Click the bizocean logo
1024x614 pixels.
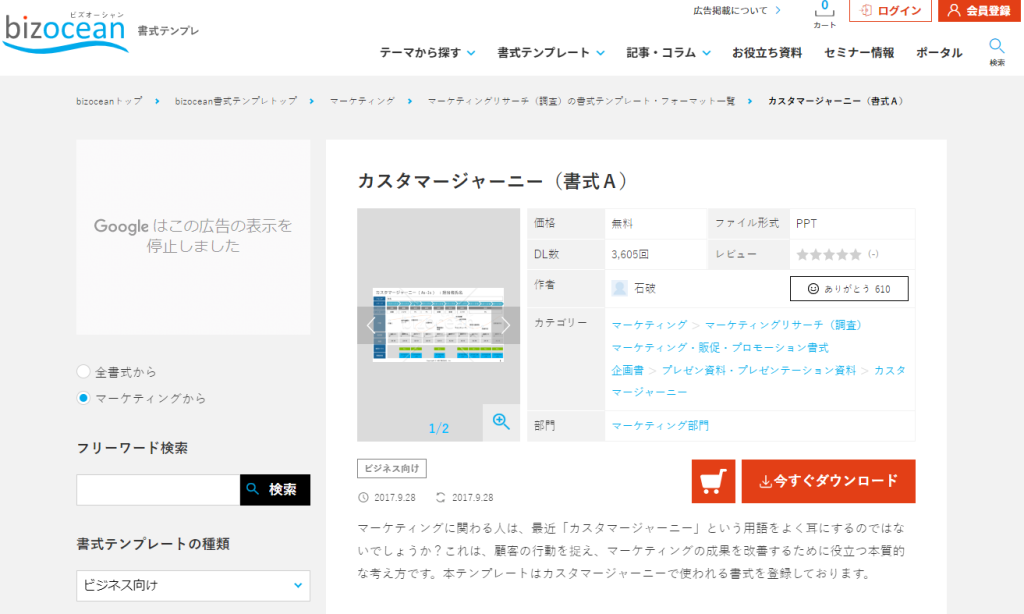click(65, 32)
